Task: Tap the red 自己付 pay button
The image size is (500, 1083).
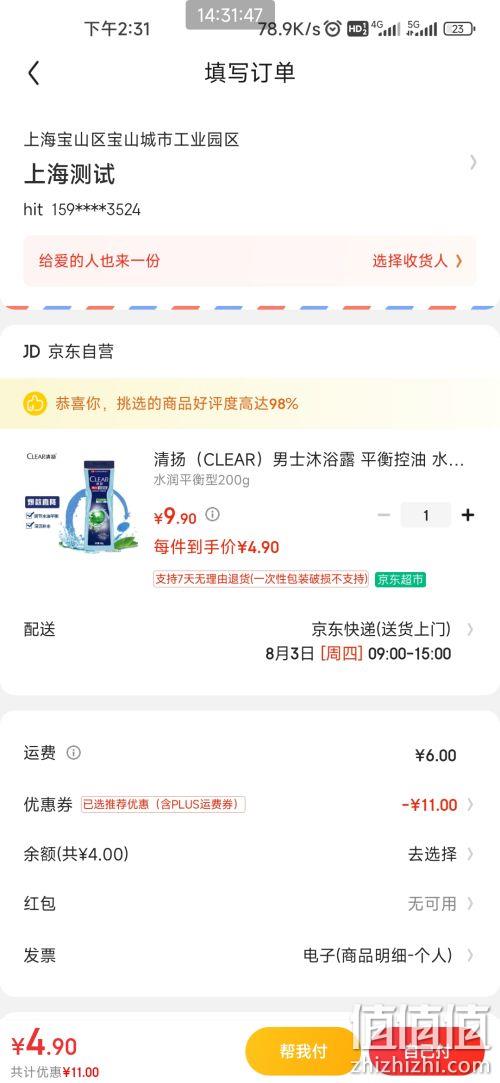Action: coord(425,1052)
